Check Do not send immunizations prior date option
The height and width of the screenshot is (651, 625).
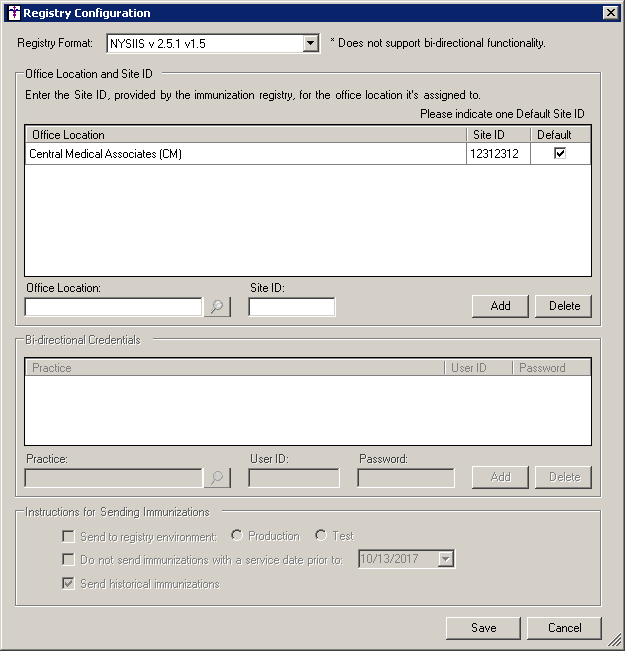69,560
